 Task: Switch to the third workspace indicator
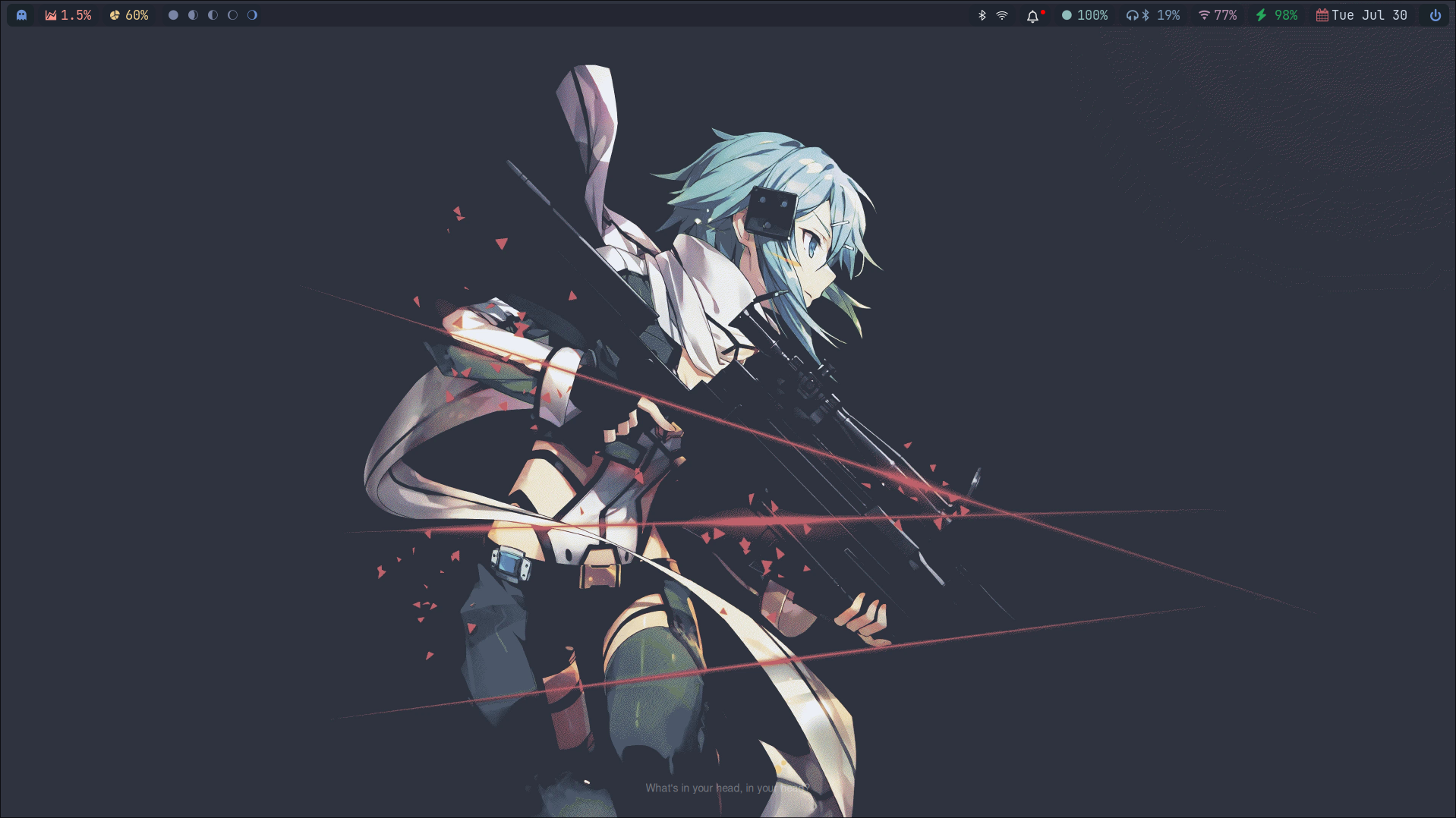pos(213,15)
